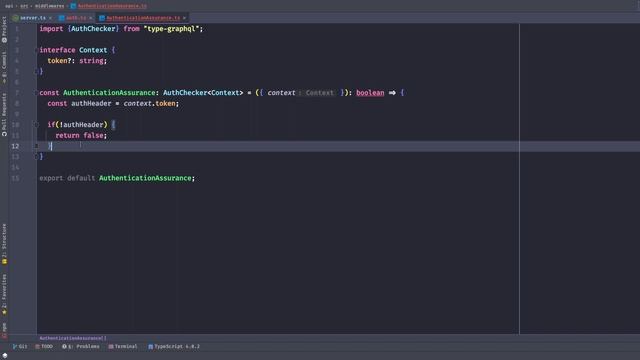Viewport: 640px width, 360px height.
Task: Click the Context inlay type hint
Action: (319, 93)
